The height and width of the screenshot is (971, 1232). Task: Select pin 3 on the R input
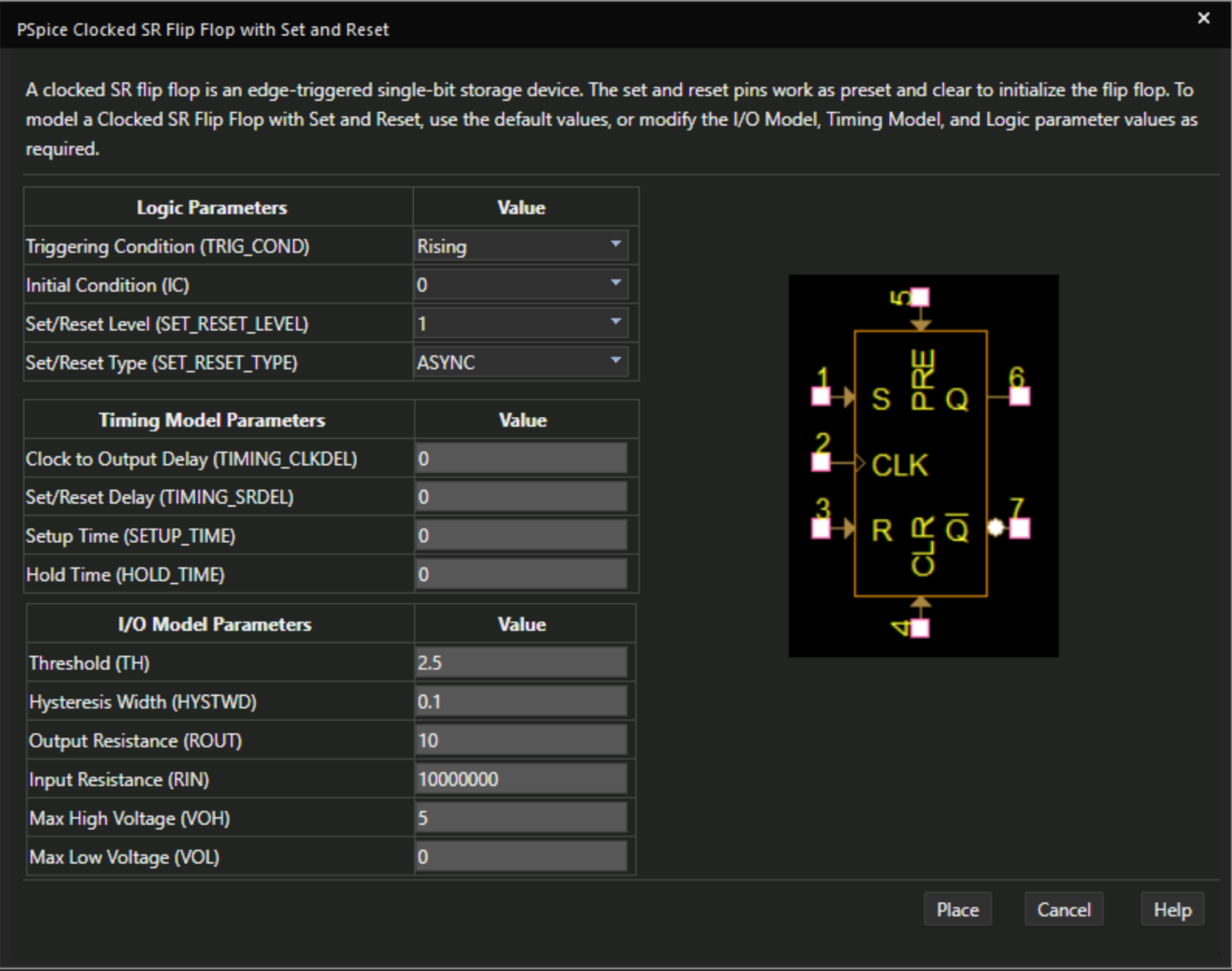pos(821,527)
